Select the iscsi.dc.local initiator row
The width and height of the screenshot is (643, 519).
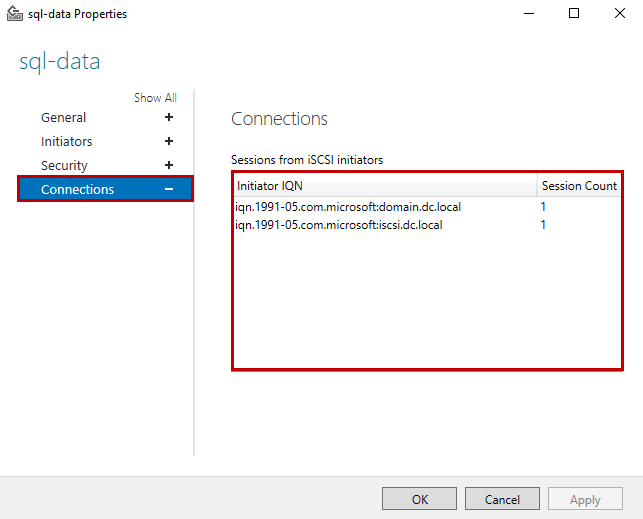(338, 225)
